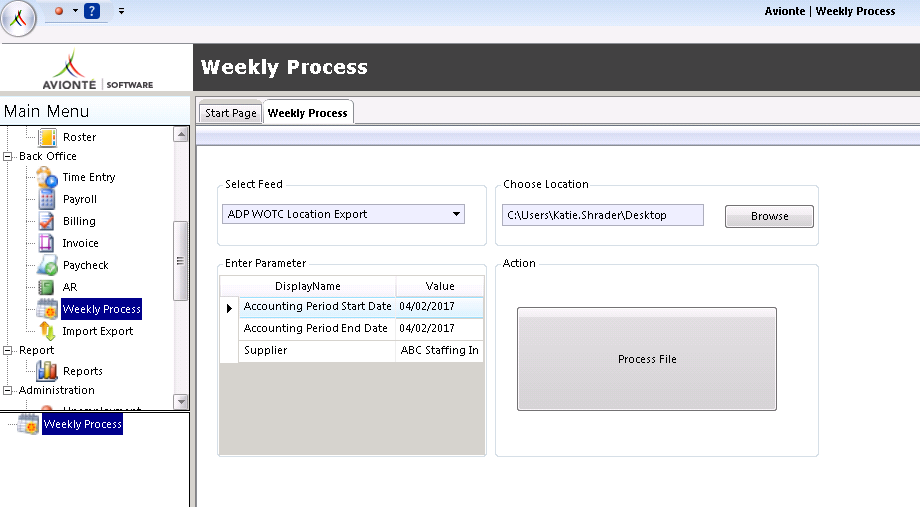Select the Supplier row label

317,350
